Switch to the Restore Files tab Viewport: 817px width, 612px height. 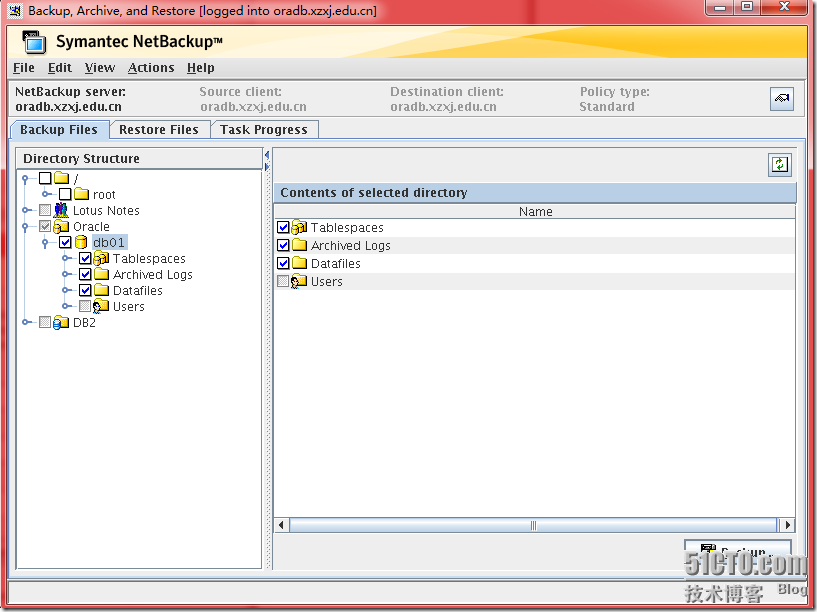point(159,130)
